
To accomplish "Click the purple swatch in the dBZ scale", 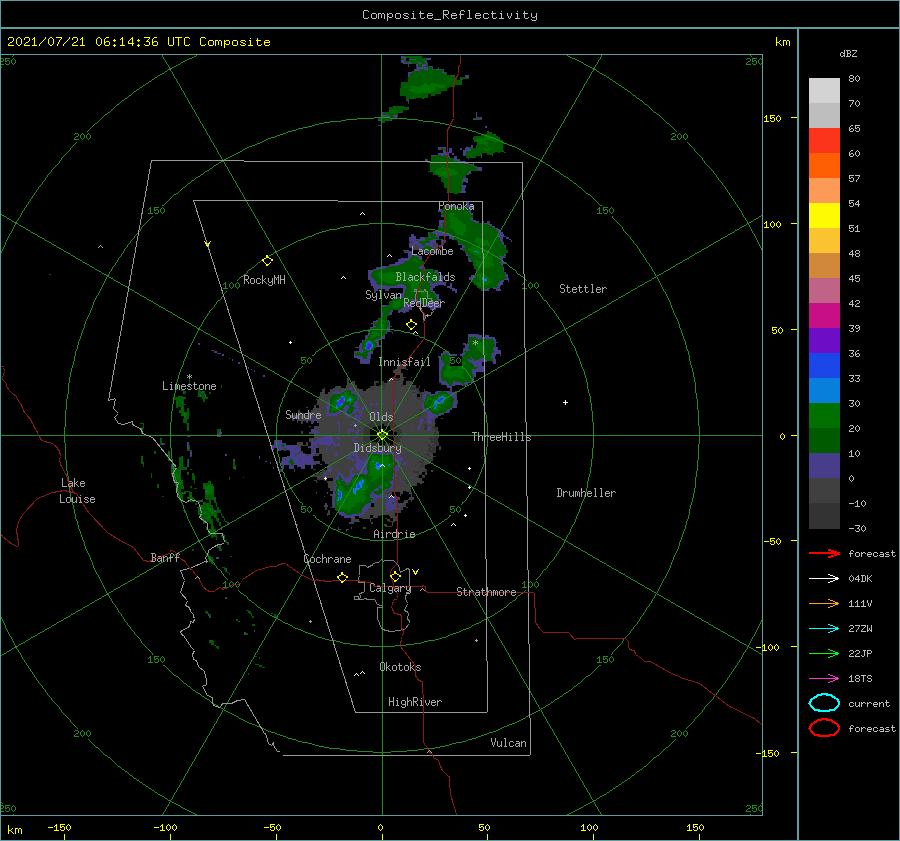I will tap(824, 340).
